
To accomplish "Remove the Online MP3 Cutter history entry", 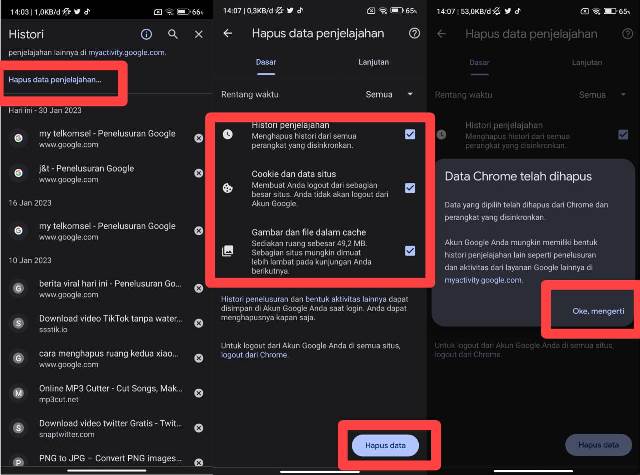I will click(x=199, y=393).
